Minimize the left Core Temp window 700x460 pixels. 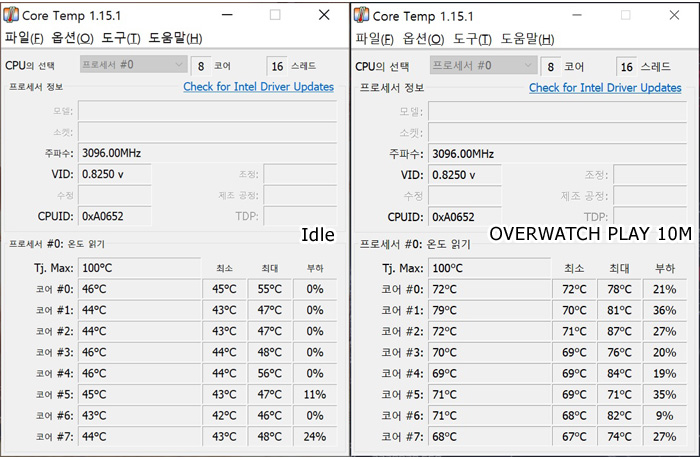point(227,15)
